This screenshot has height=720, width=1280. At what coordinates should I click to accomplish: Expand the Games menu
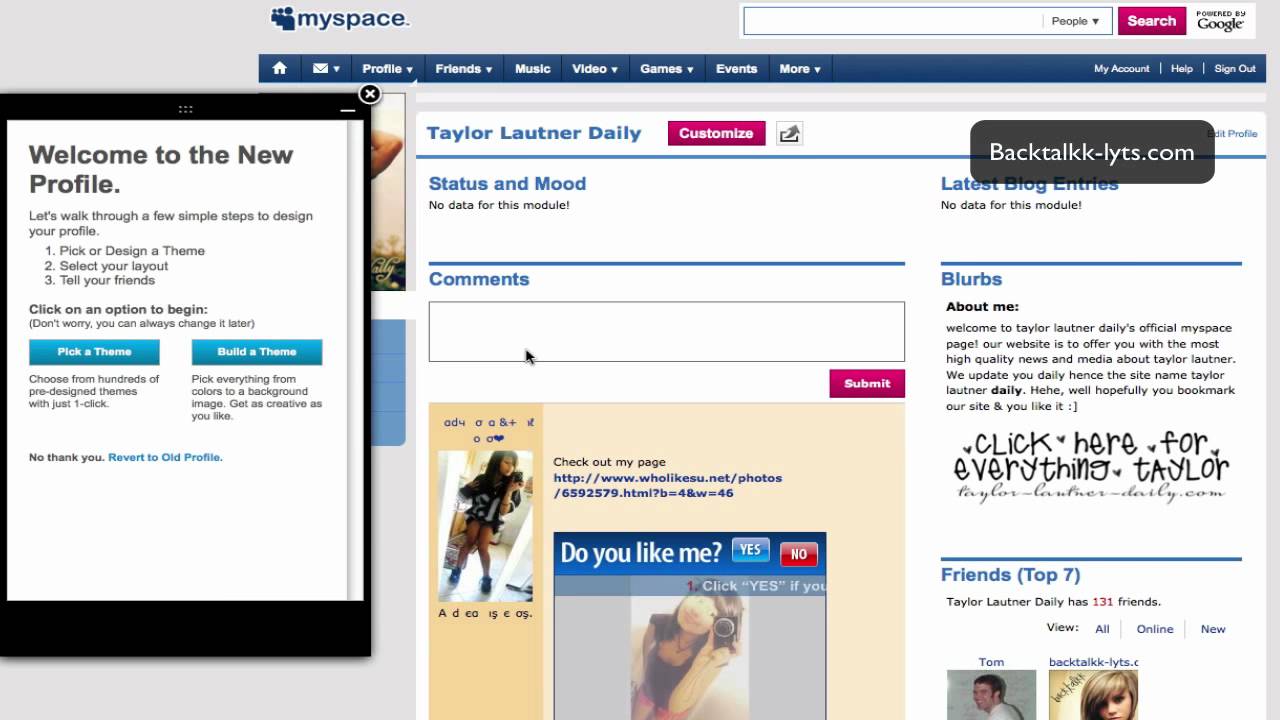click(x=667, y=69)
